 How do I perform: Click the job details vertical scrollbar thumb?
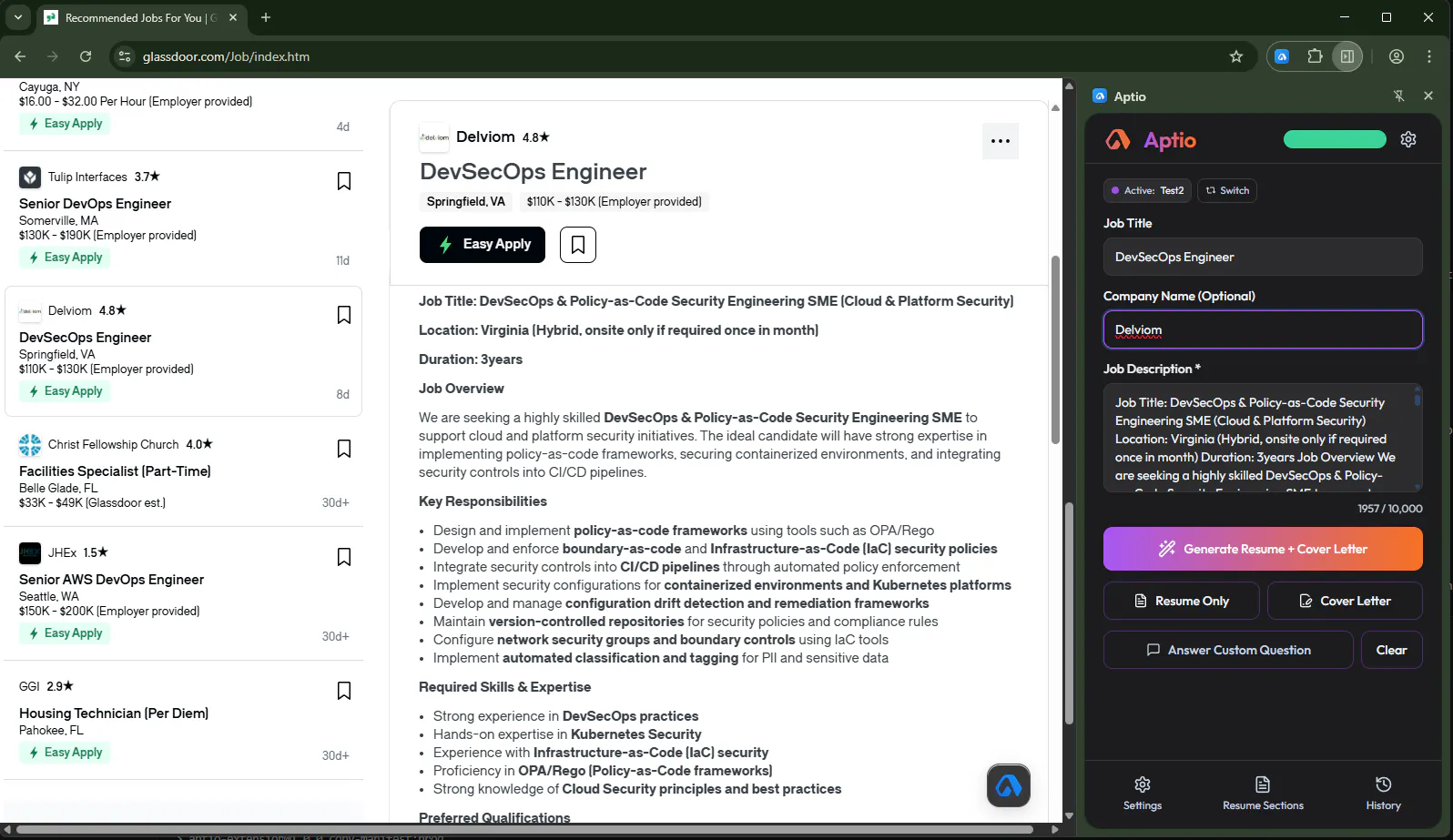[x=1056, y=350]
